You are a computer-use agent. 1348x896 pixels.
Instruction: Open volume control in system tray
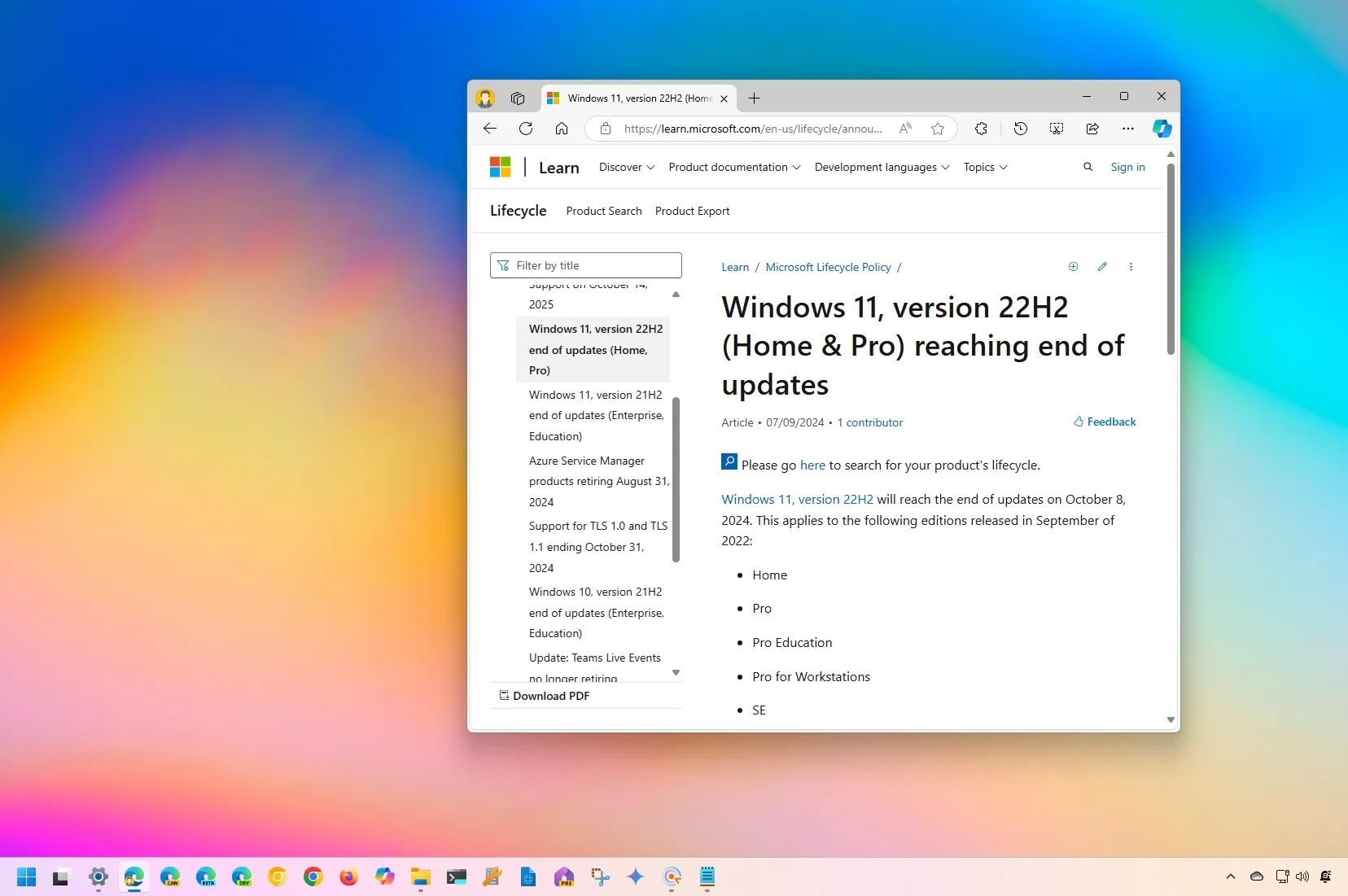coord(1302,876)
